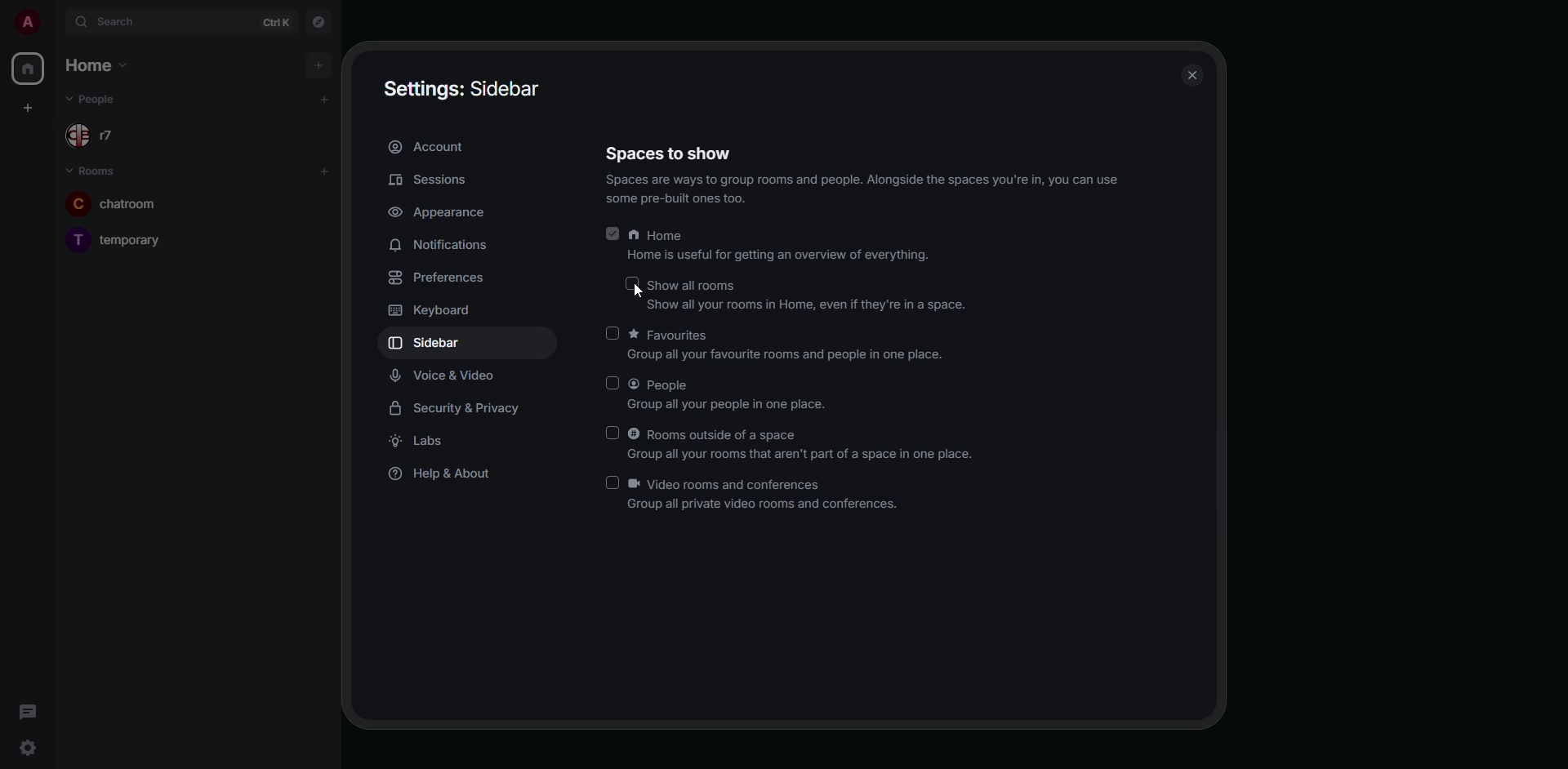Click the user avatar at top left

pos(28,22)
